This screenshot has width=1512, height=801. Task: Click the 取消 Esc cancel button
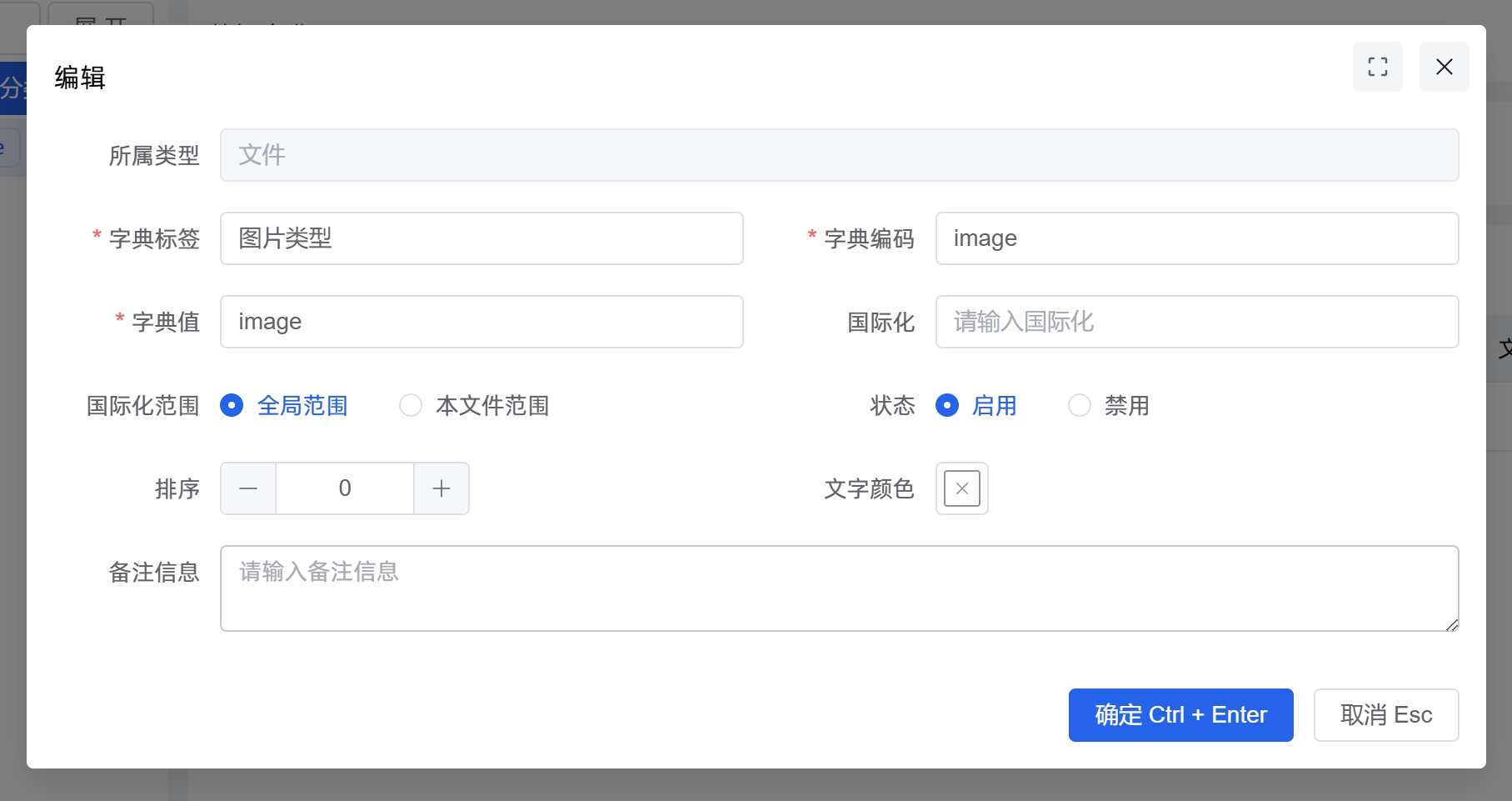click(1386, 714)
